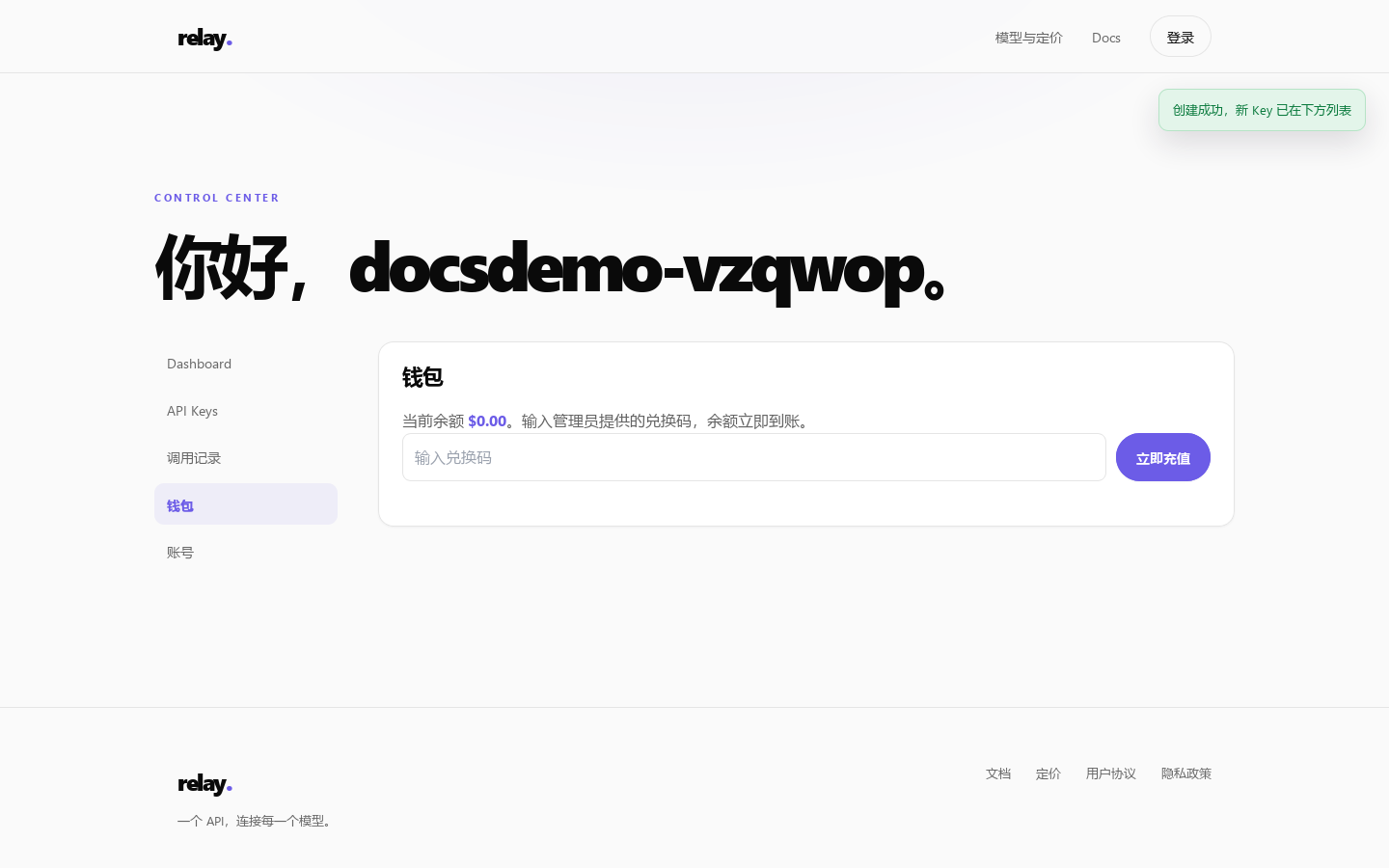Screen dimensions: 1389x868
Task: View the 用户协议 footer link
Action: click(x=1111, y=773)
